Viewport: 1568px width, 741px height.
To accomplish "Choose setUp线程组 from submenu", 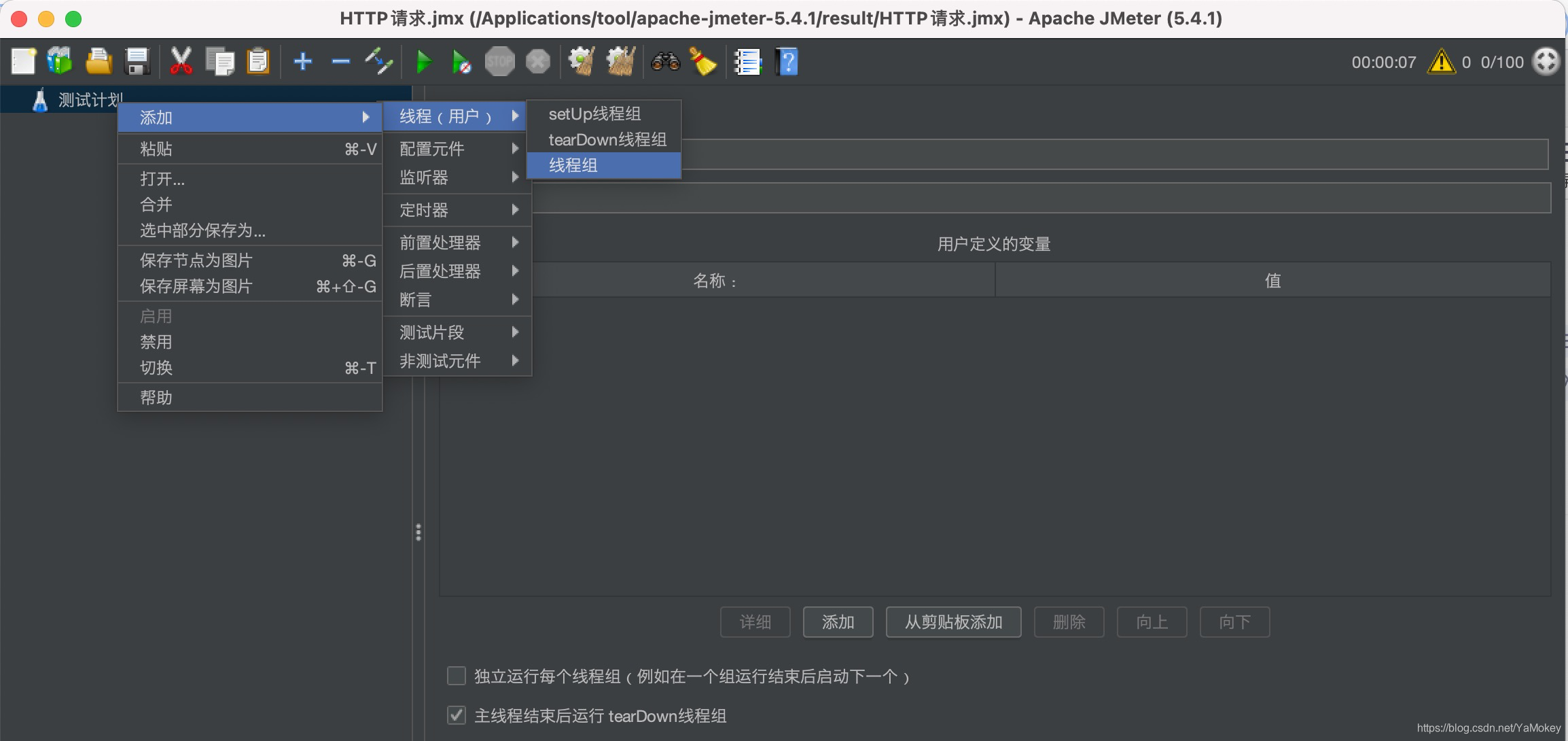I will point(604,114).
